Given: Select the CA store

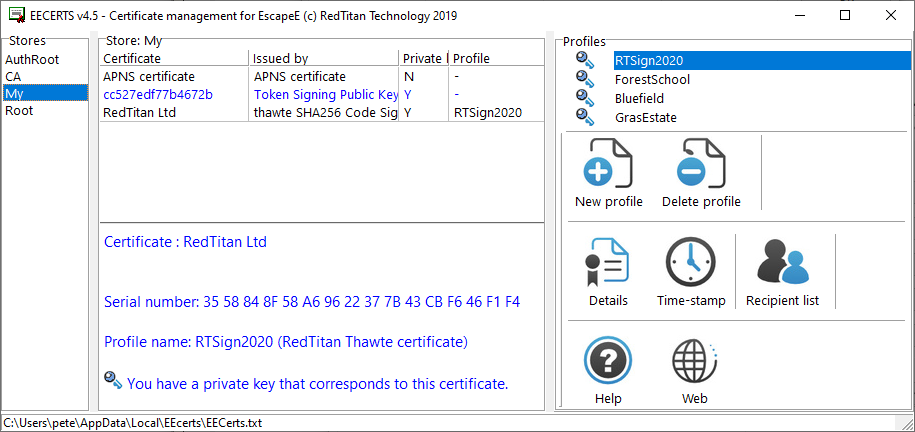Looking at the screenshot, I should pos(13,76).
